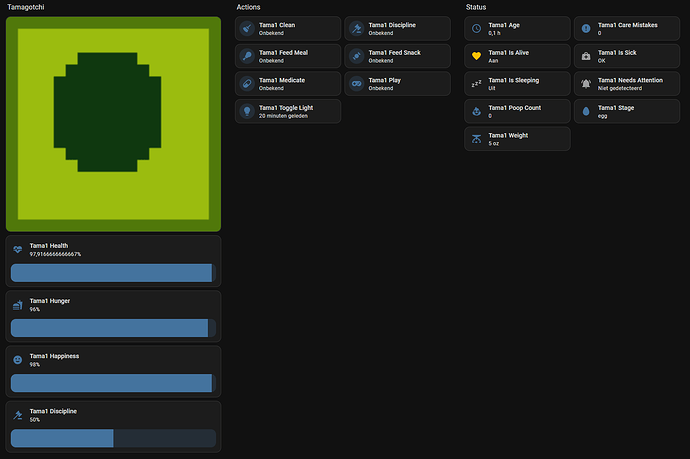Click the Tama1 Clean broom icon
Screen dimensions: 690x459
[x=247, y=29]
